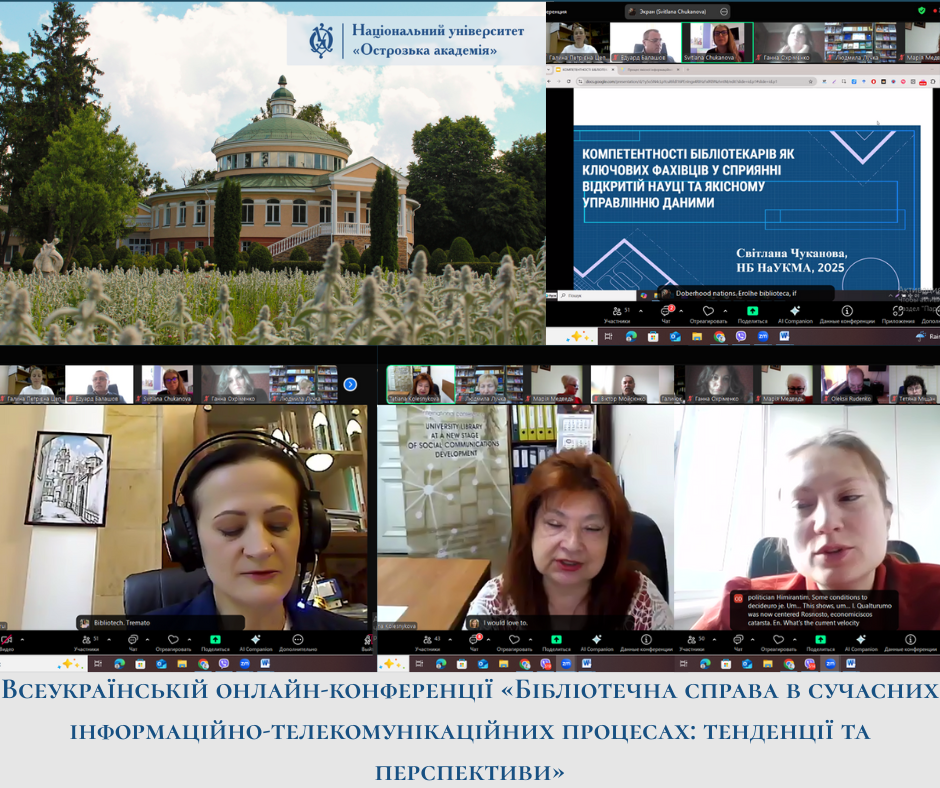The image size is (940, 788).
Task: Open Участники showing 43 participants
Action: [x=428, y=642]
